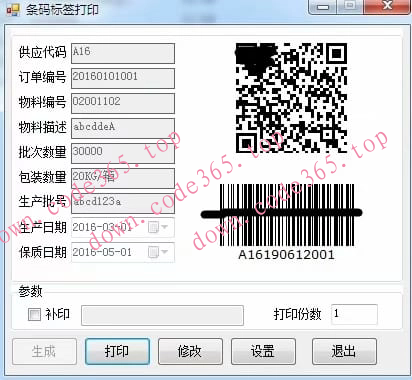Click the 打印份数 label
This screenshot has height=380, width=412.
pos(297,314)
